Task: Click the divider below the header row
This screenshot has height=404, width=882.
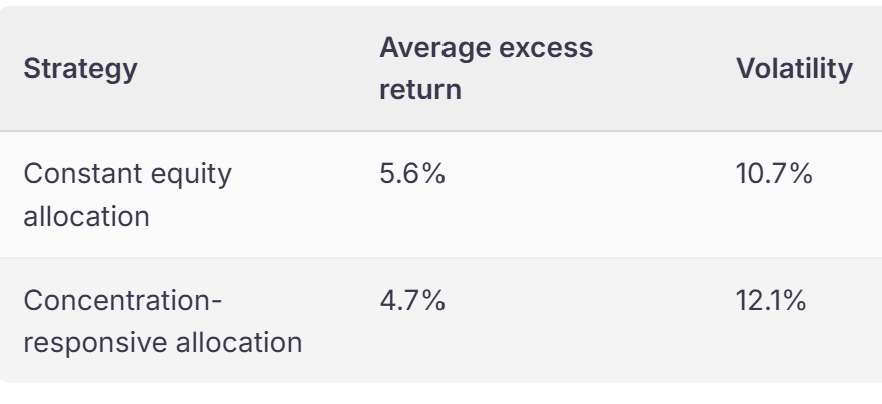Action: [441, 131]
